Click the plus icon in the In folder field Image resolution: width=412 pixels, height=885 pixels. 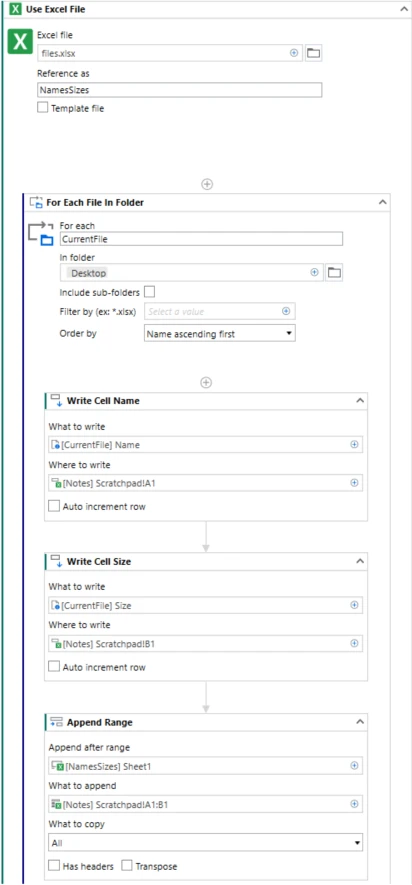pos(315,273)
